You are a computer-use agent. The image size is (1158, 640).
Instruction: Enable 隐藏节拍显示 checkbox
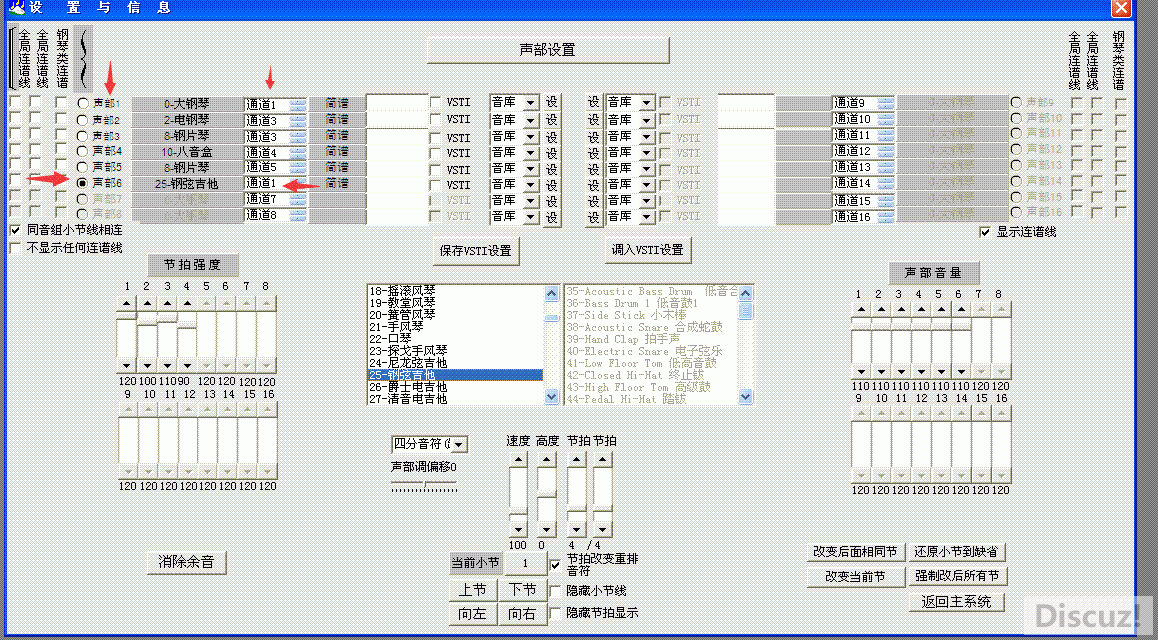[555, 613]
